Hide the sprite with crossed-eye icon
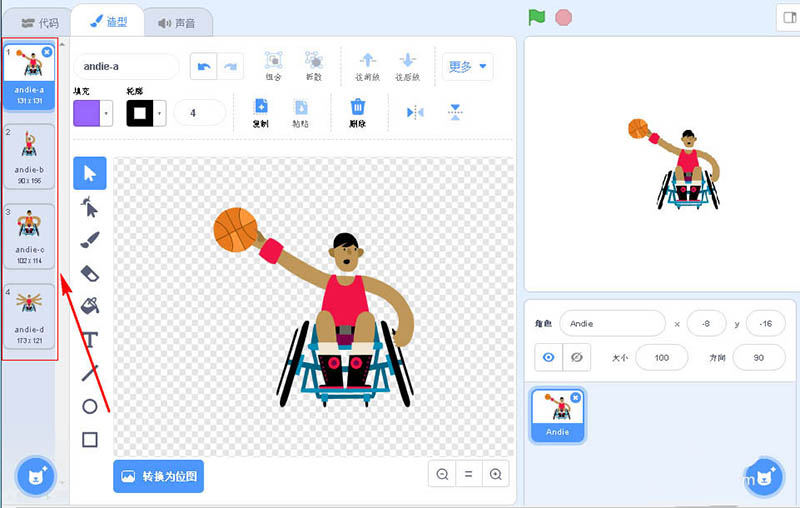The height and width of the screenshot is (508, 800). (x=577, y=357)
